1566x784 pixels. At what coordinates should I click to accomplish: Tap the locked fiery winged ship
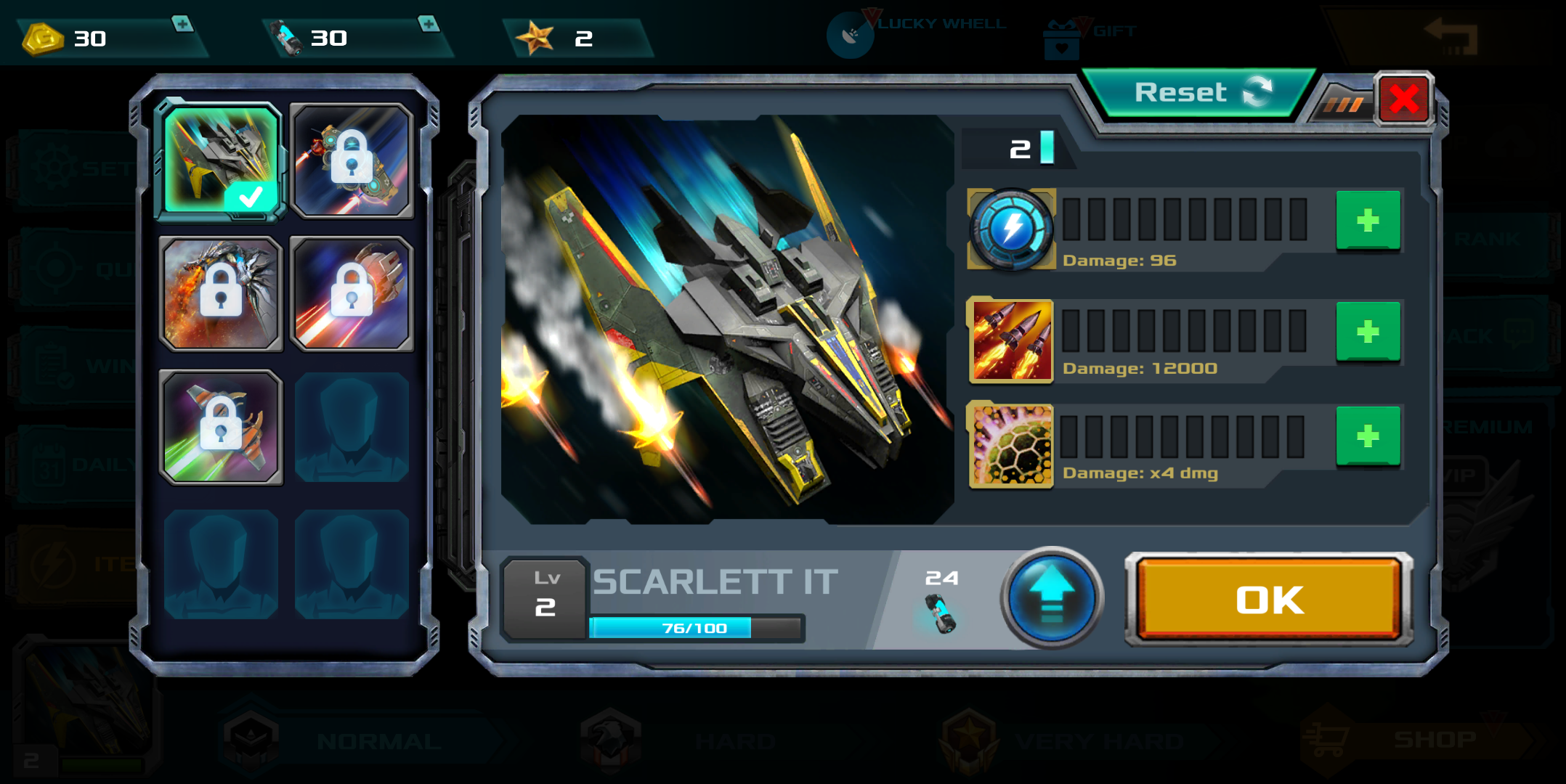point(221,293)
